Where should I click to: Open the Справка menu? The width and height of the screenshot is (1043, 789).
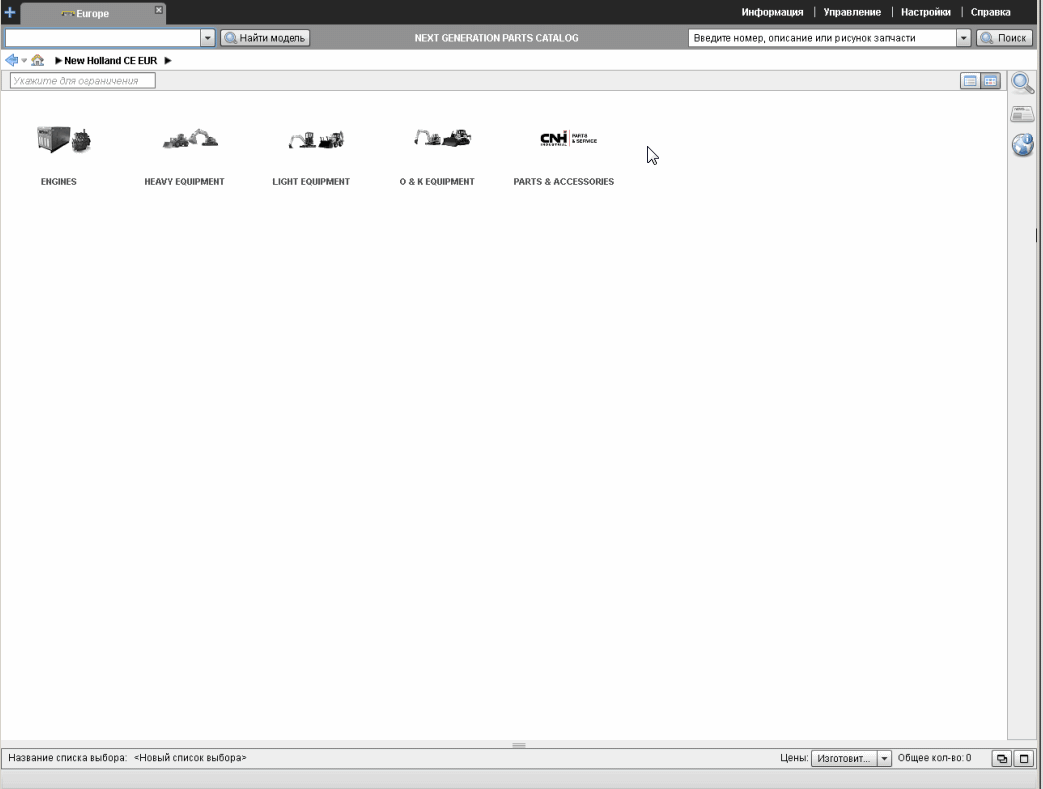pyautogui.click(x=990, y=12)
